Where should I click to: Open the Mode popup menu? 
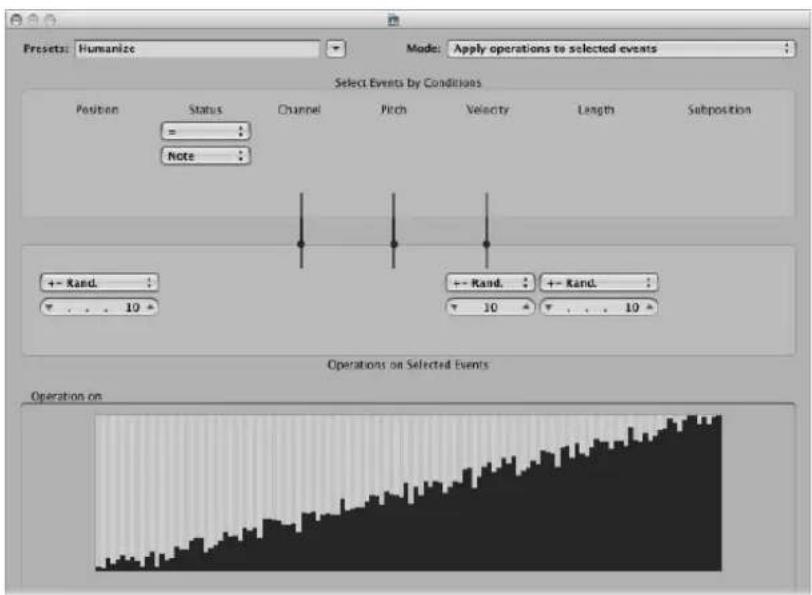coord(621,49)
